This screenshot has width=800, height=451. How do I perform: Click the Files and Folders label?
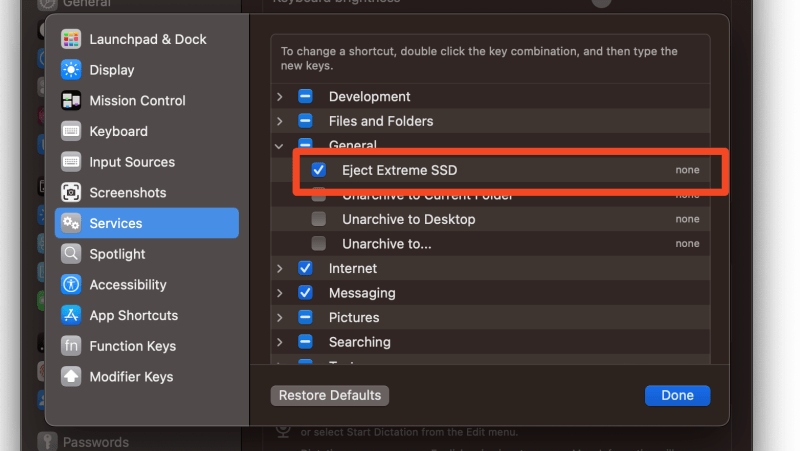(x=381, y=121)
